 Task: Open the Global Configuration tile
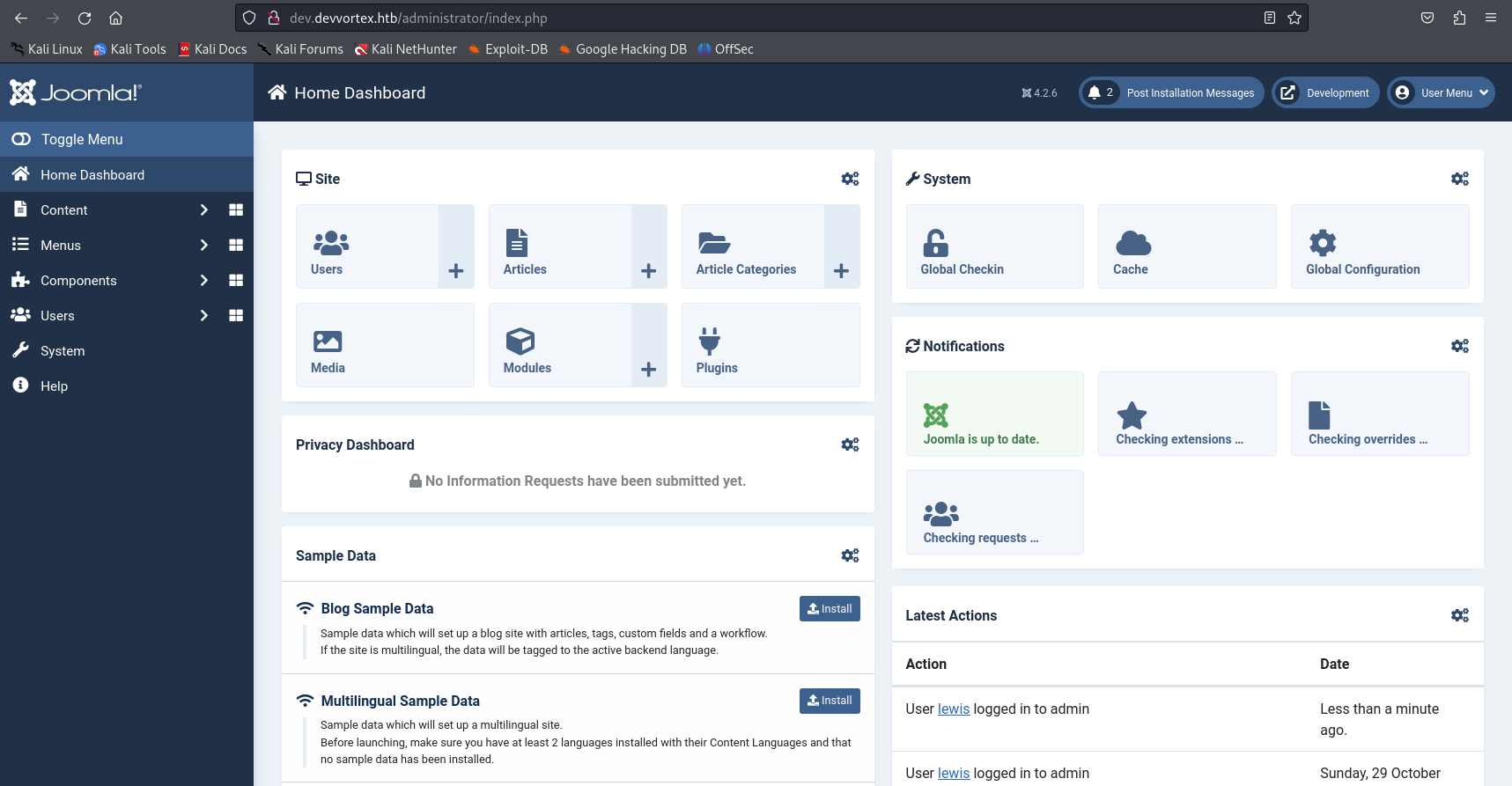click(x=1380, y=246)
